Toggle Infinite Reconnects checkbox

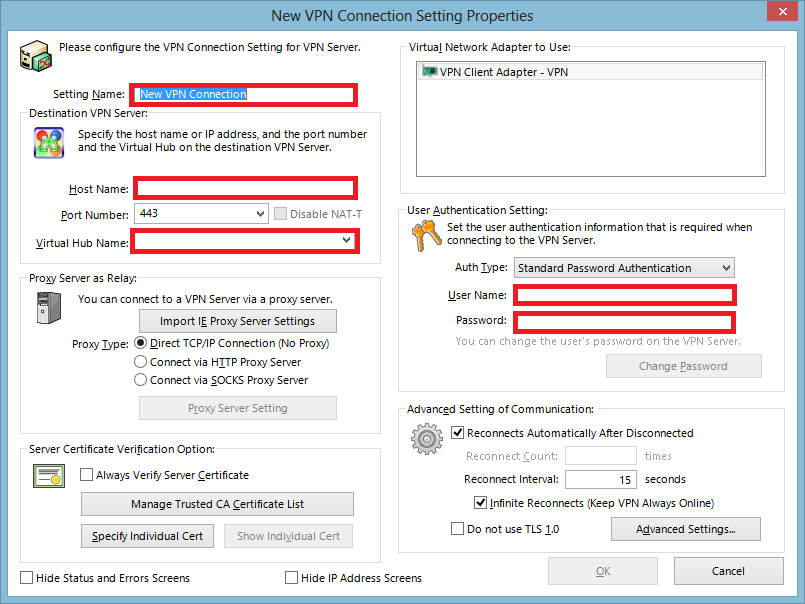tap(480, 502)
